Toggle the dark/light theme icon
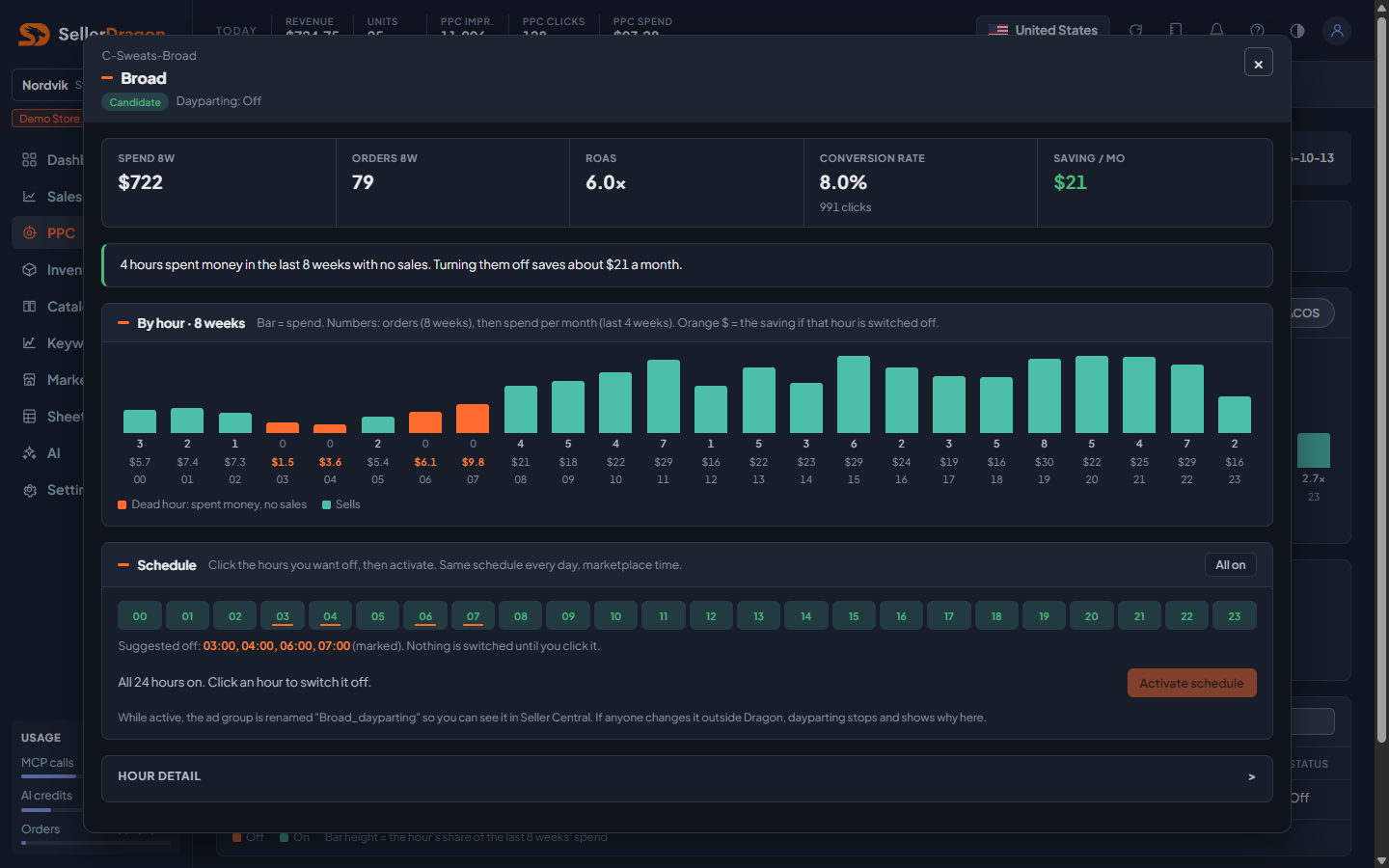The image size is (1389, 868). click(x=1296, y=30)
